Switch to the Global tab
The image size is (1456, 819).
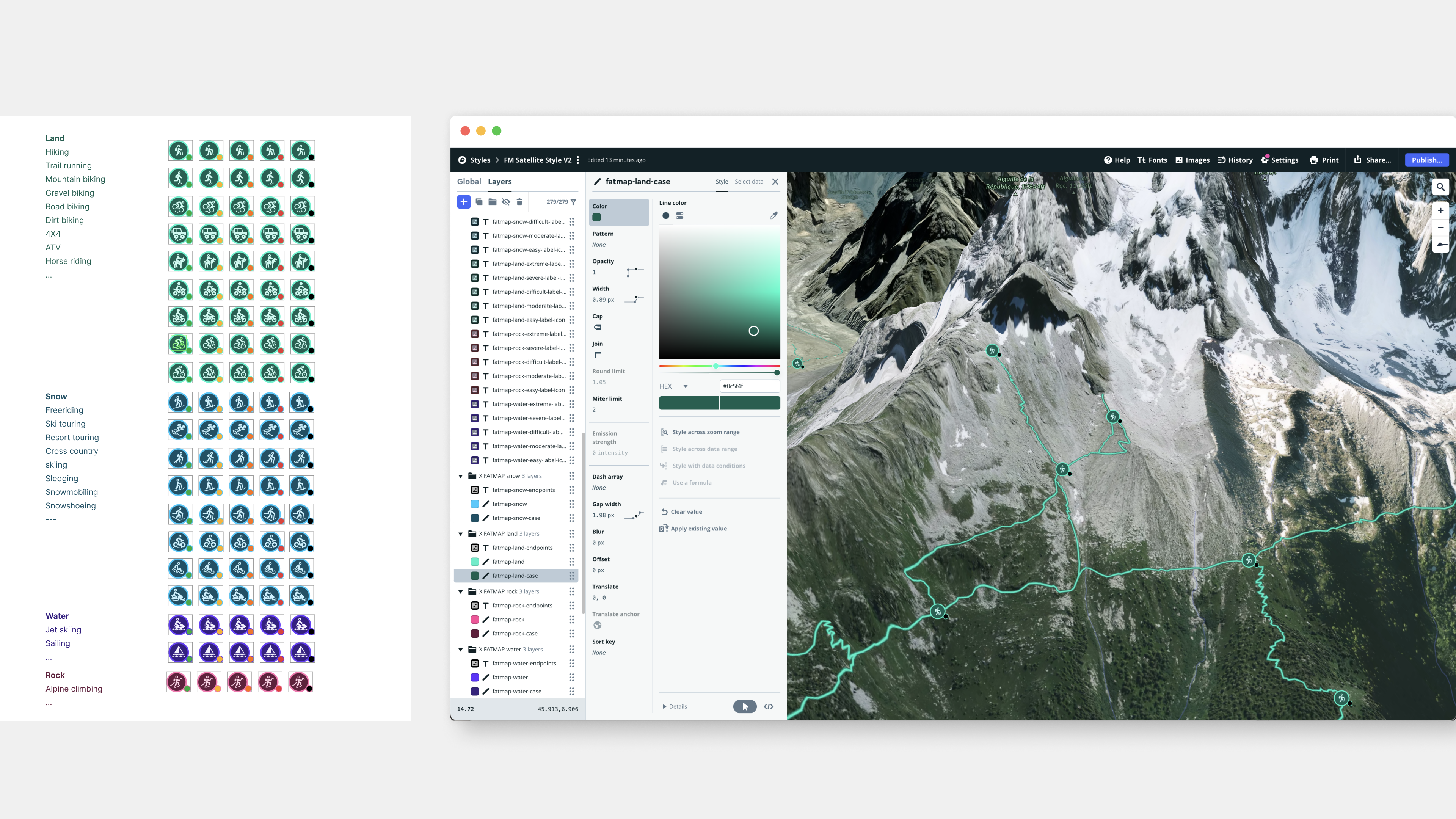coord(469,182)
